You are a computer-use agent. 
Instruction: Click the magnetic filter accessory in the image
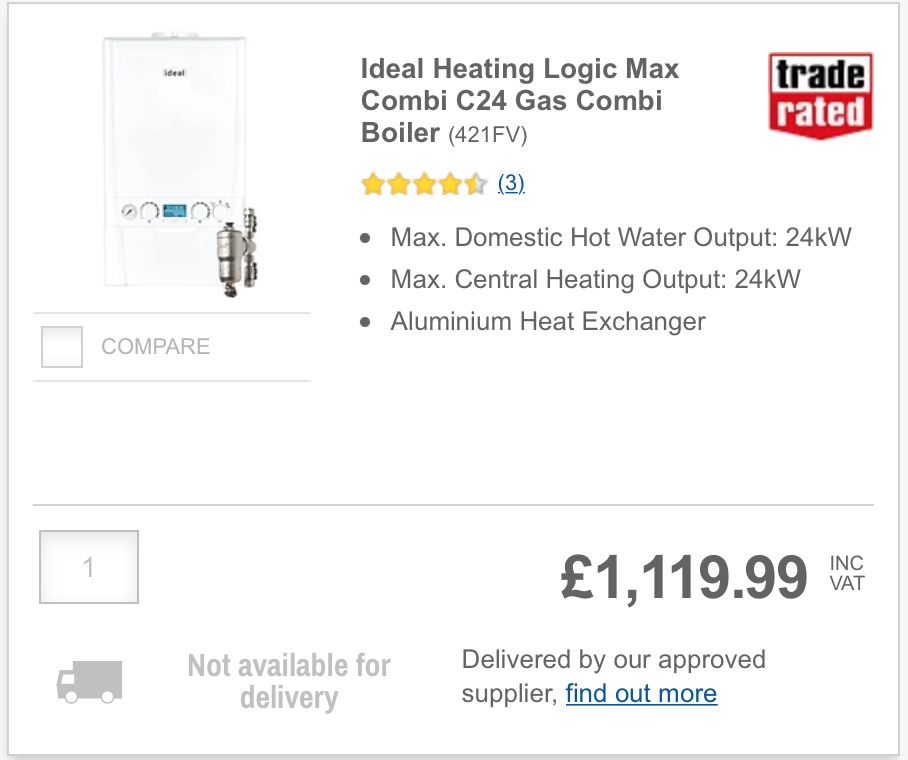[x=237, y=253]
